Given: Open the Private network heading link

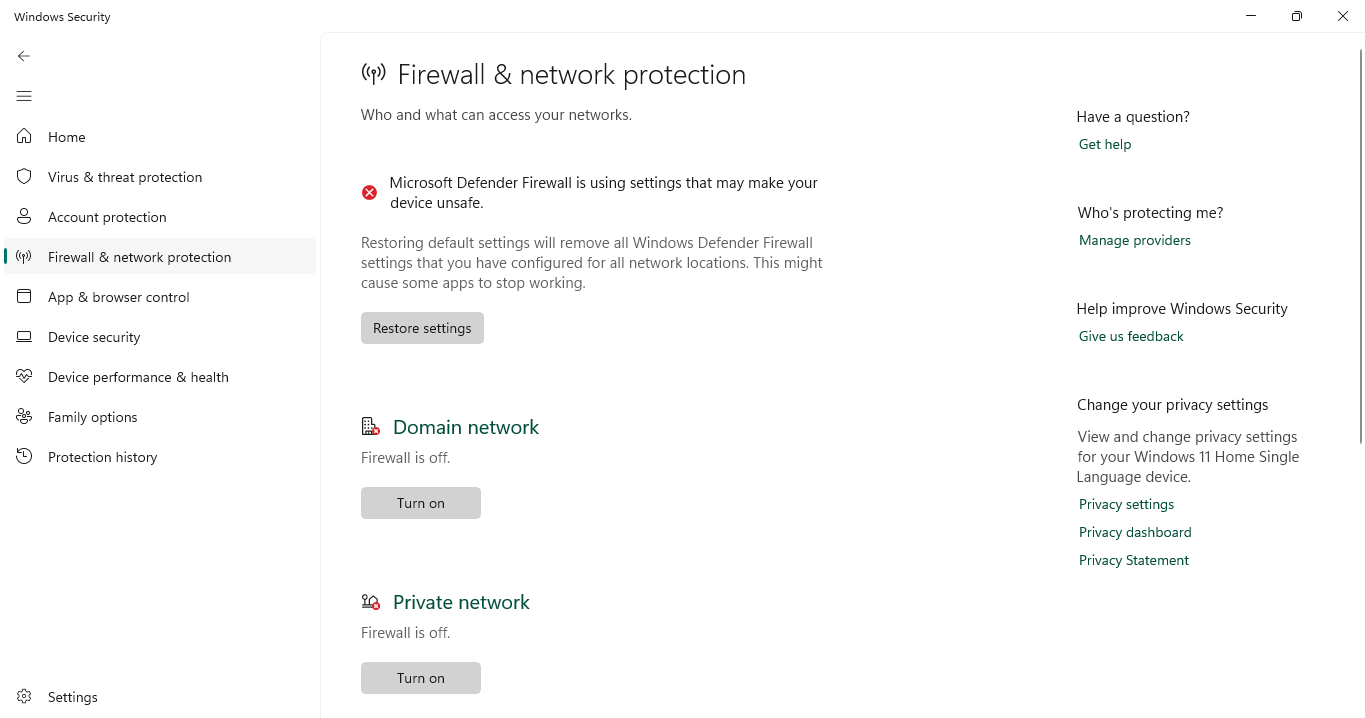Looking at the screenshot, I should tap(461, 602).
